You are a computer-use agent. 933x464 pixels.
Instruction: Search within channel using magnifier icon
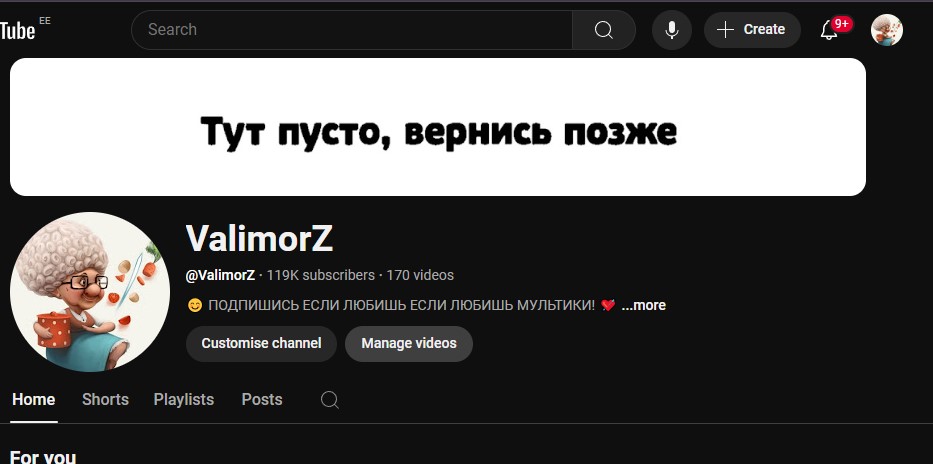330,400
